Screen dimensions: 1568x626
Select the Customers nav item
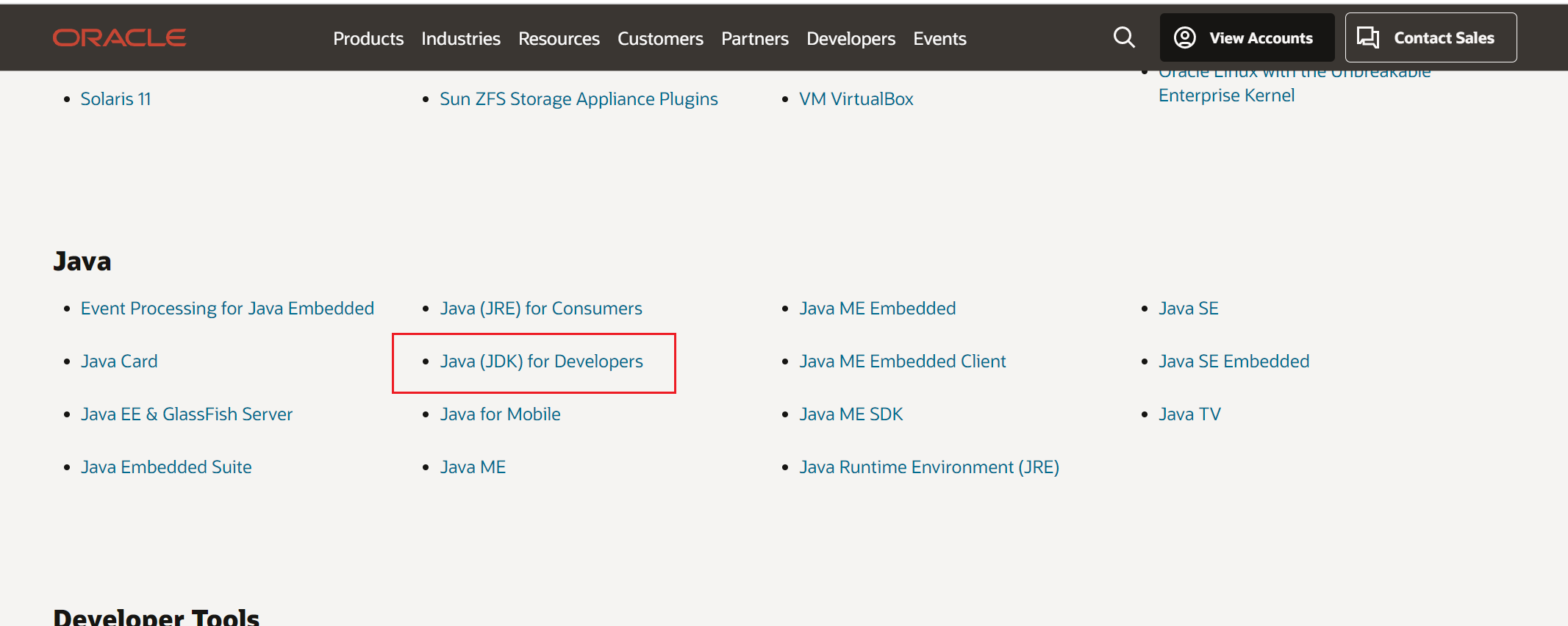click(x=660, y=39)
